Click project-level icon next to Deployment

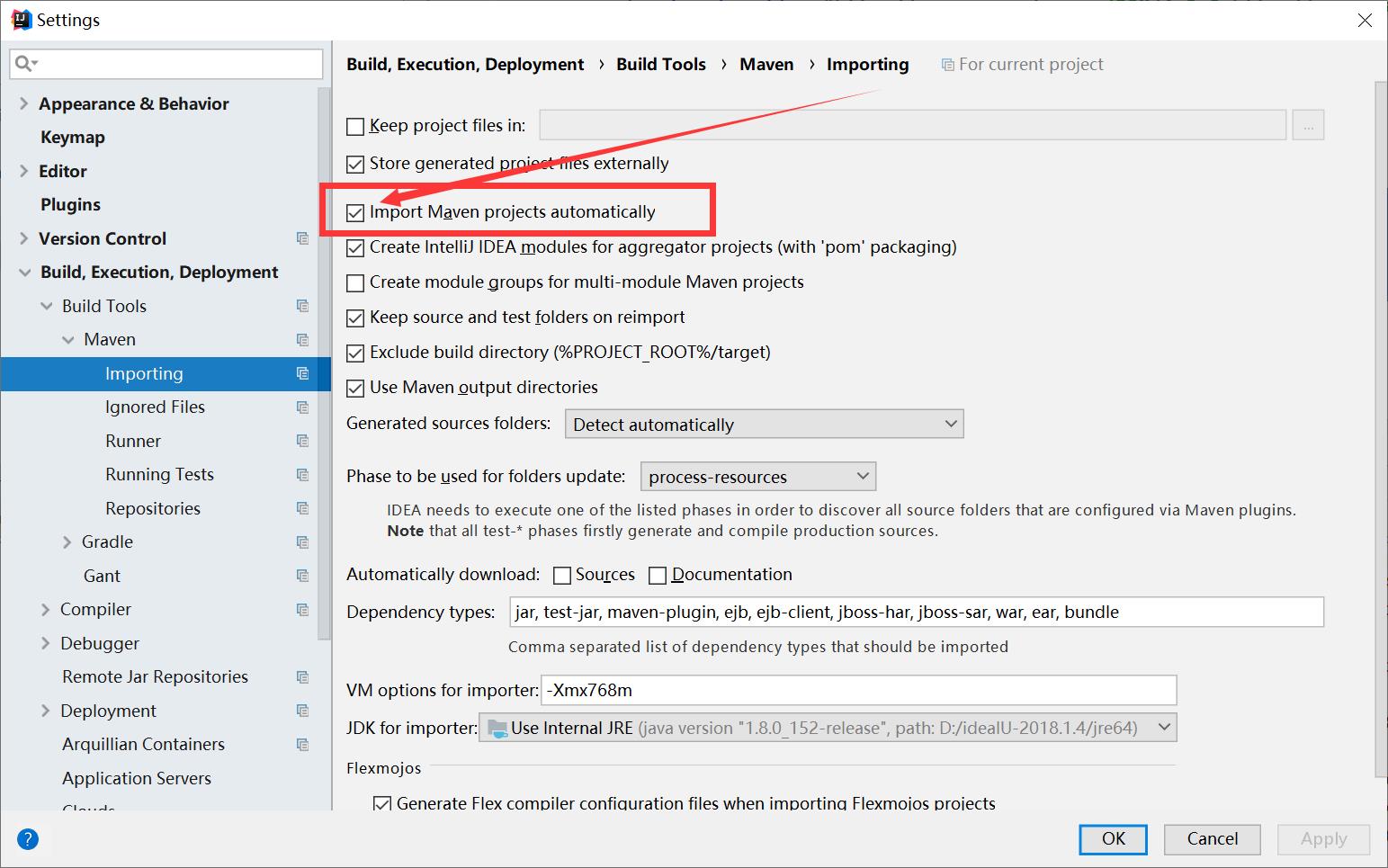(302, 711)
